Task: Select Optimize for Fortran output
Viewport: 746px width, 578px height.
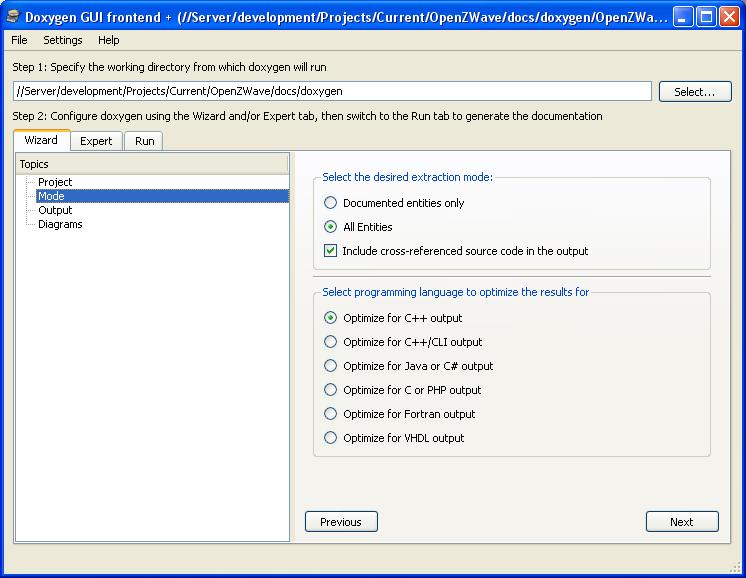Action: click(331, 414)
